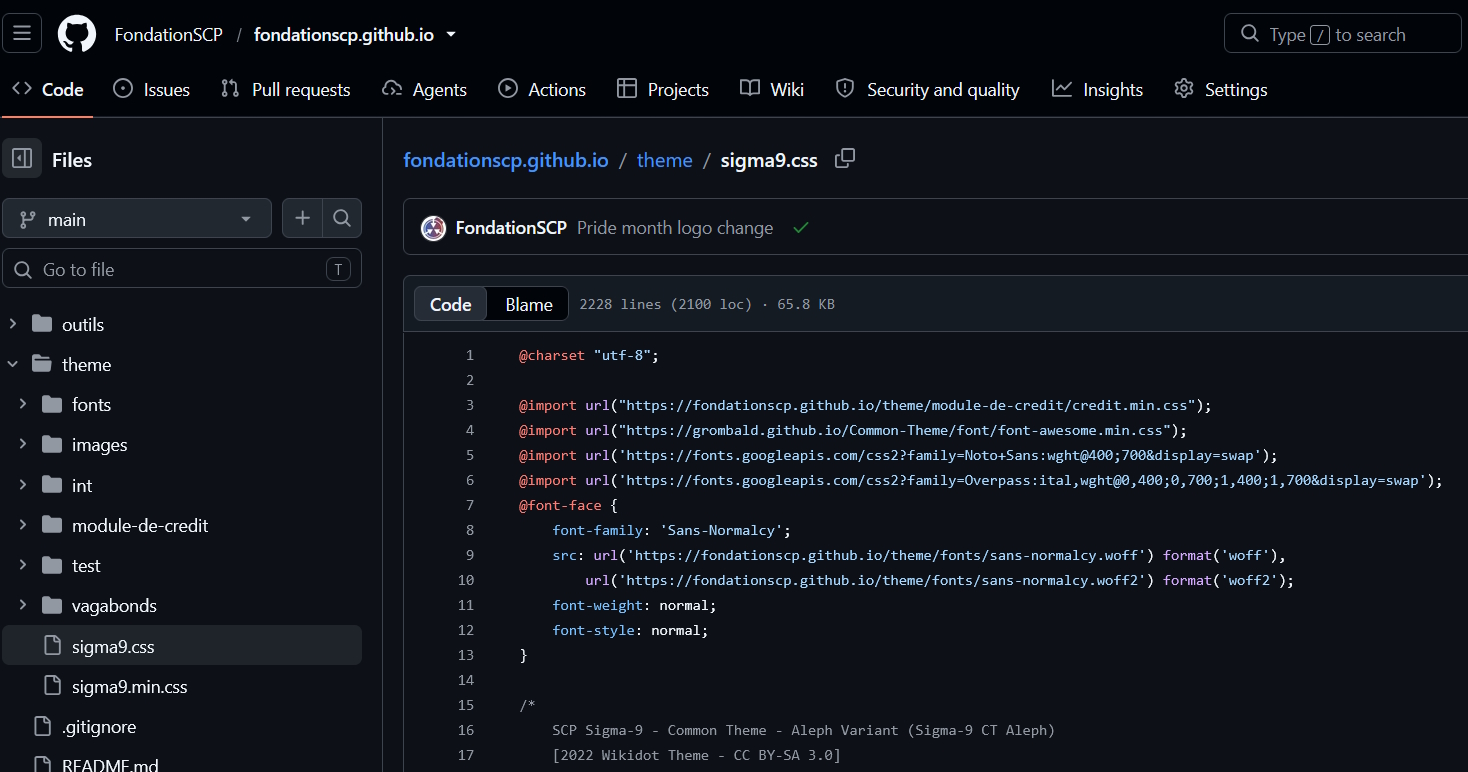
Task: Select the sigma9.min.css file icon
Action: 52,686
